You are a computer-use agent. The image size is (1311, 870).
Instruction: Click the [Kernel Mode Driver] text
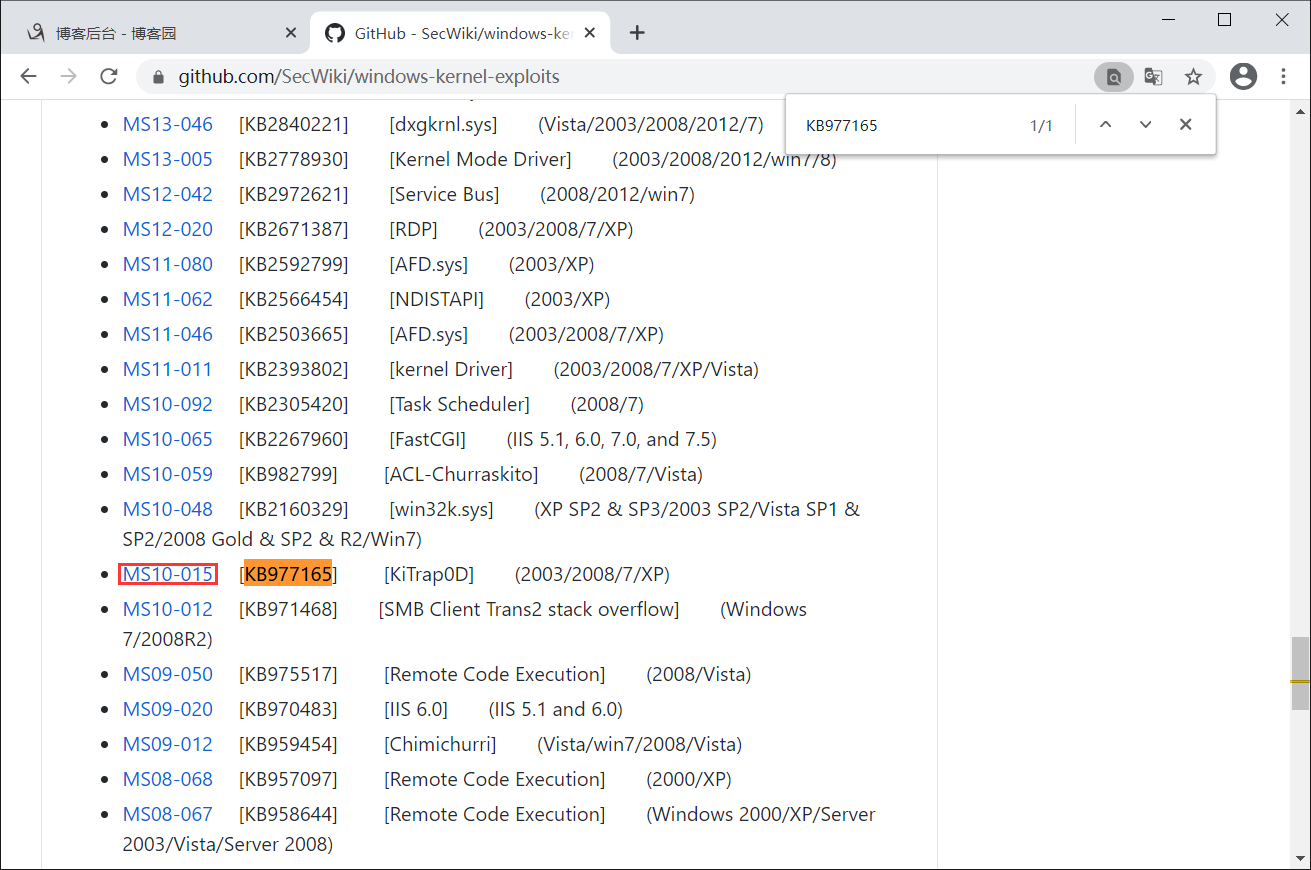[x=480, y=159]
